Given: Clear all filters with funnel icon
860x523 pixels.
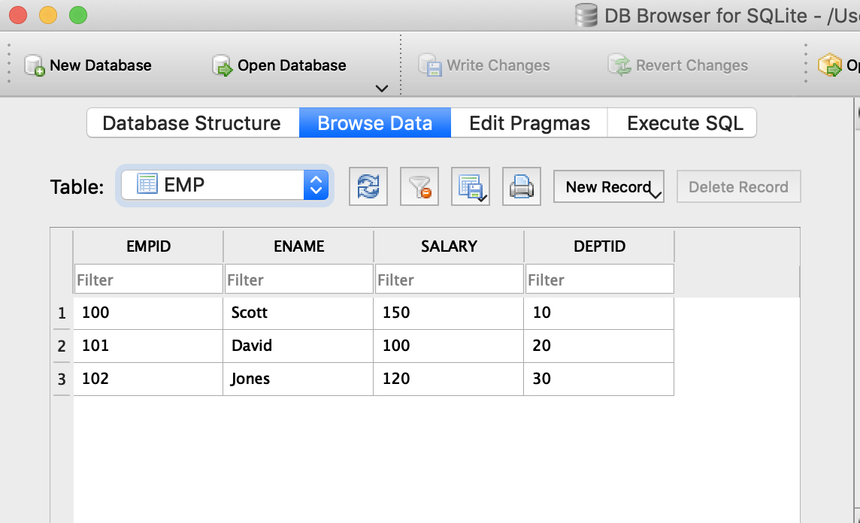Looking at the screenshot, I should coord(419,186).
